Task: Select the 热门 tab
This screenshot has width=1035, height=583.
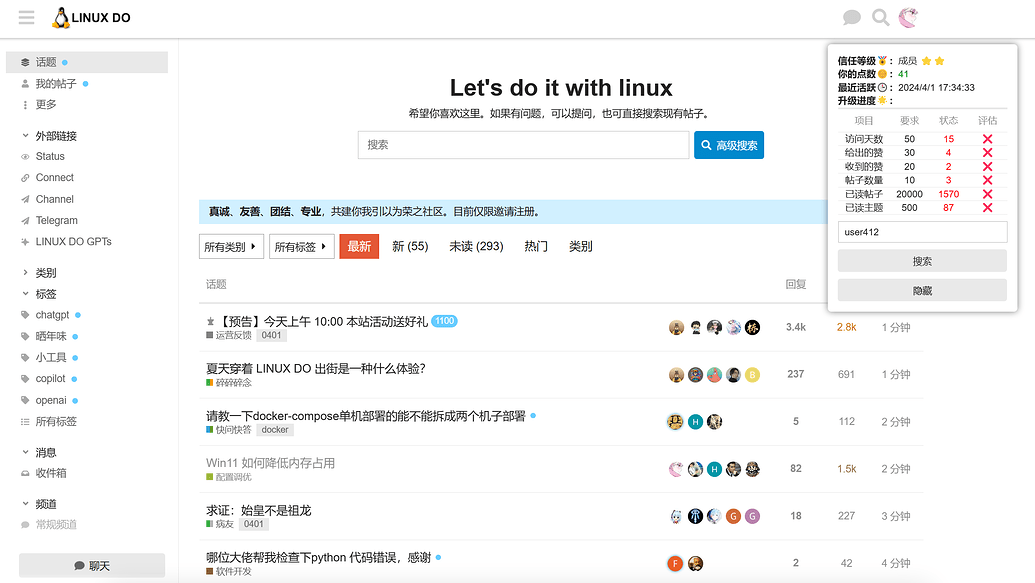Action: pos(536,246)
